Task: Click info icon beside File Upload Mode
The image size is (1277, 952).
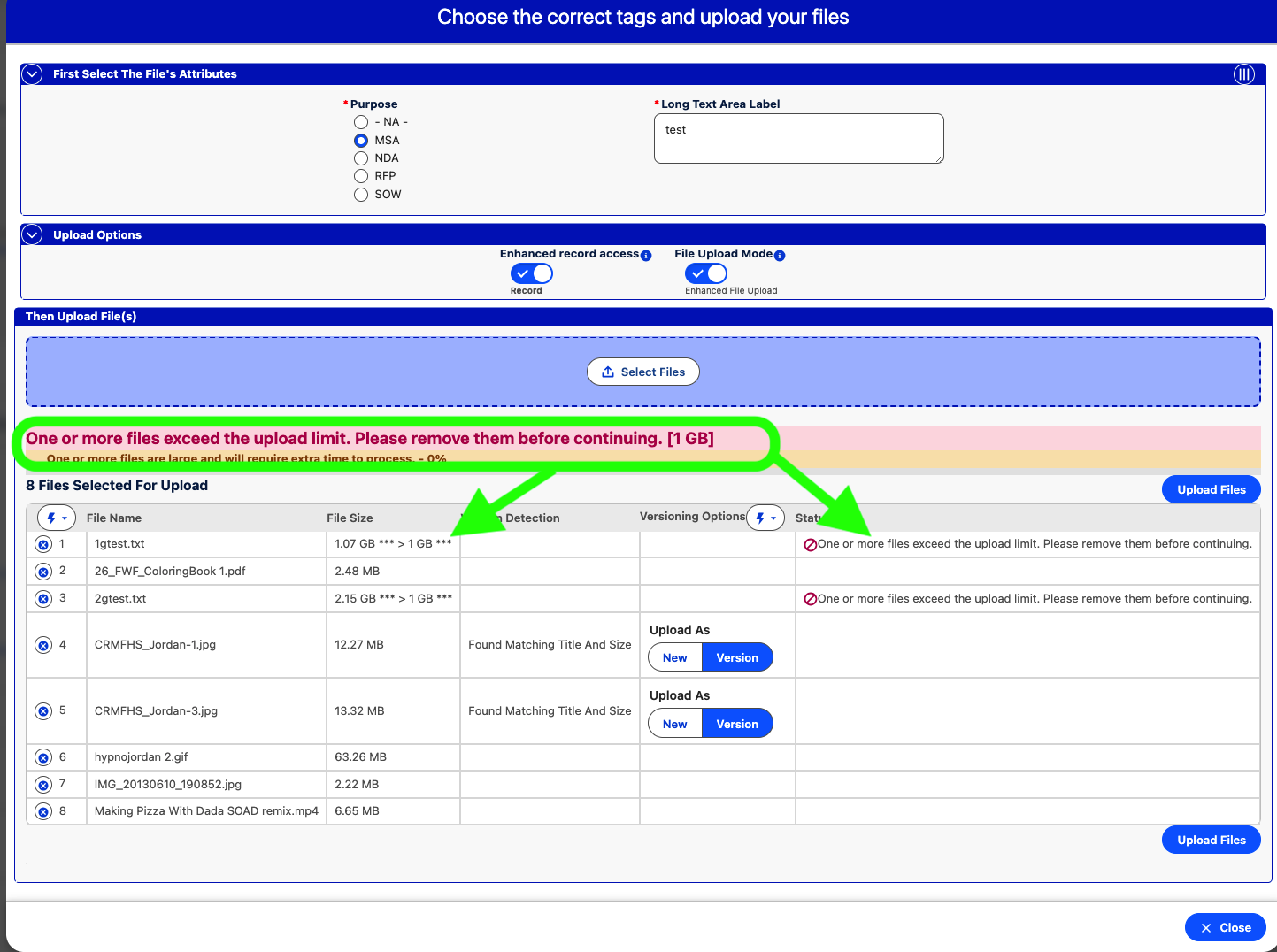Action: [x=780, y=256]
